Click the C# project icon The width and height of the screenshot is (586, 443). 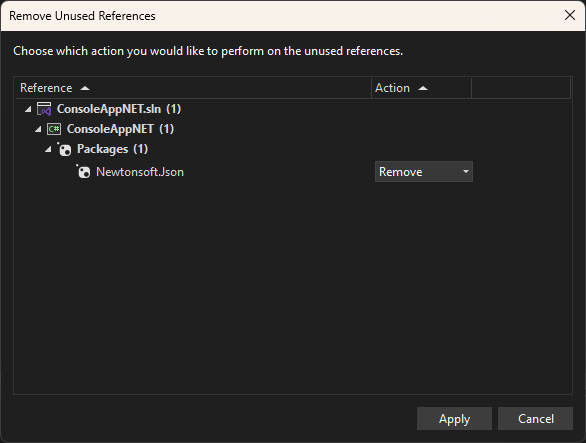pyautogui.click(x=54, y=129)
